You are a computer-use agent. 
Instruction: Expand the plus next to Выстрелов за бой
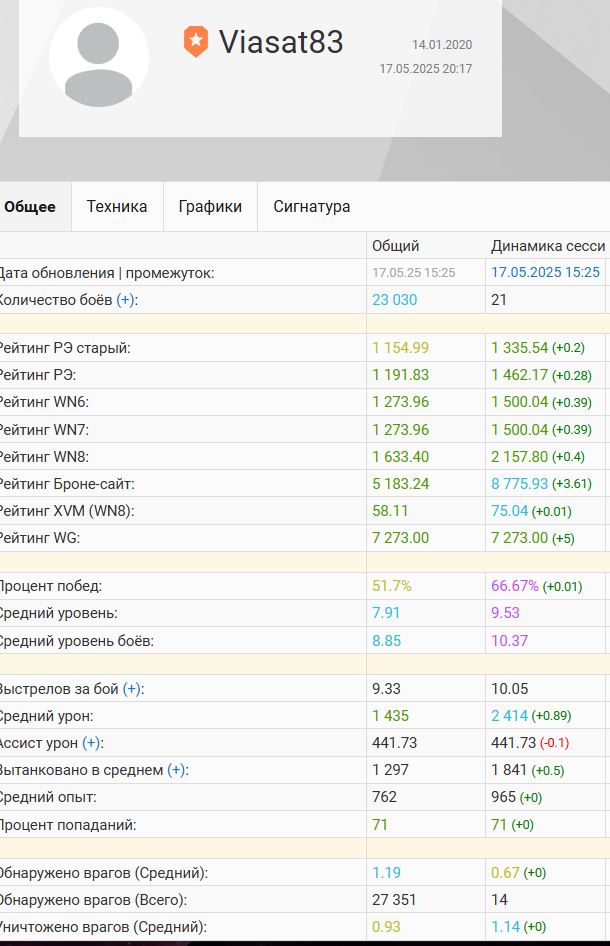pos(133,689)
